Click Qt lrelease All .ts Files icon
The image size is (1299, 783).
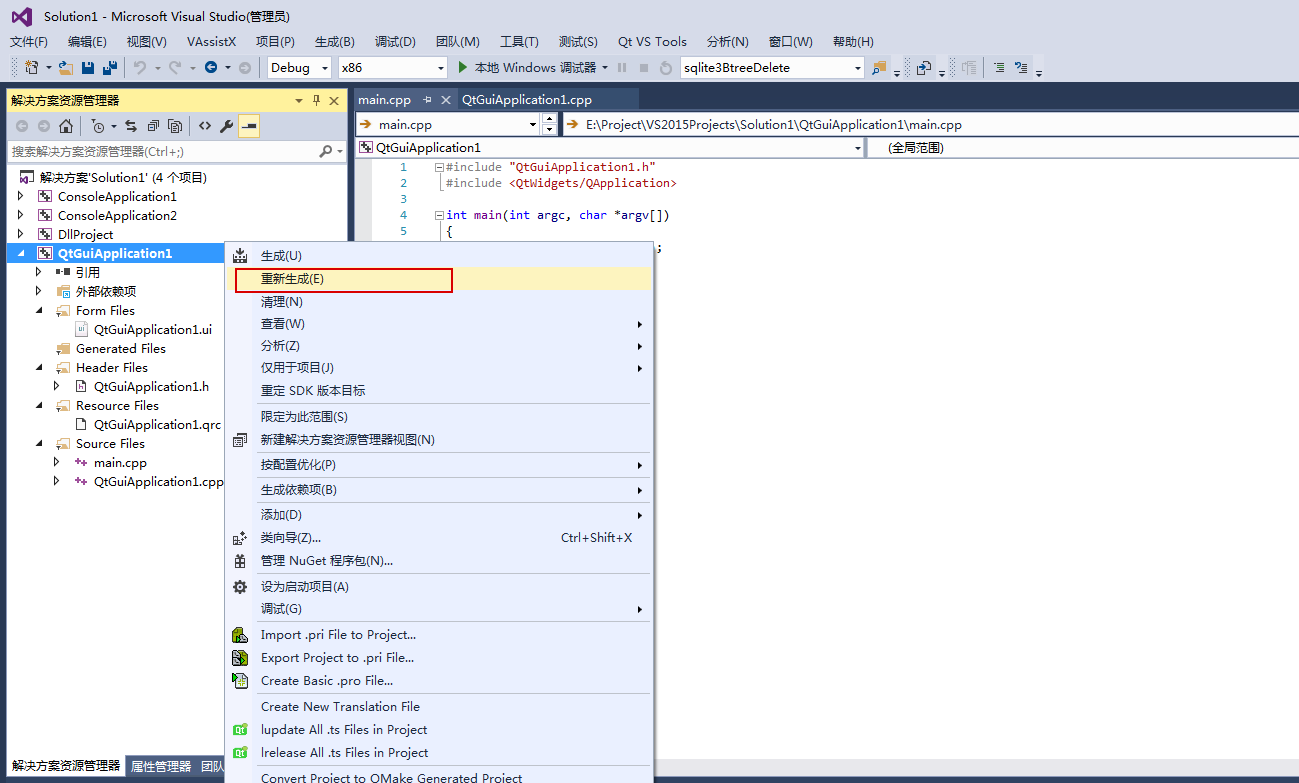240,753
